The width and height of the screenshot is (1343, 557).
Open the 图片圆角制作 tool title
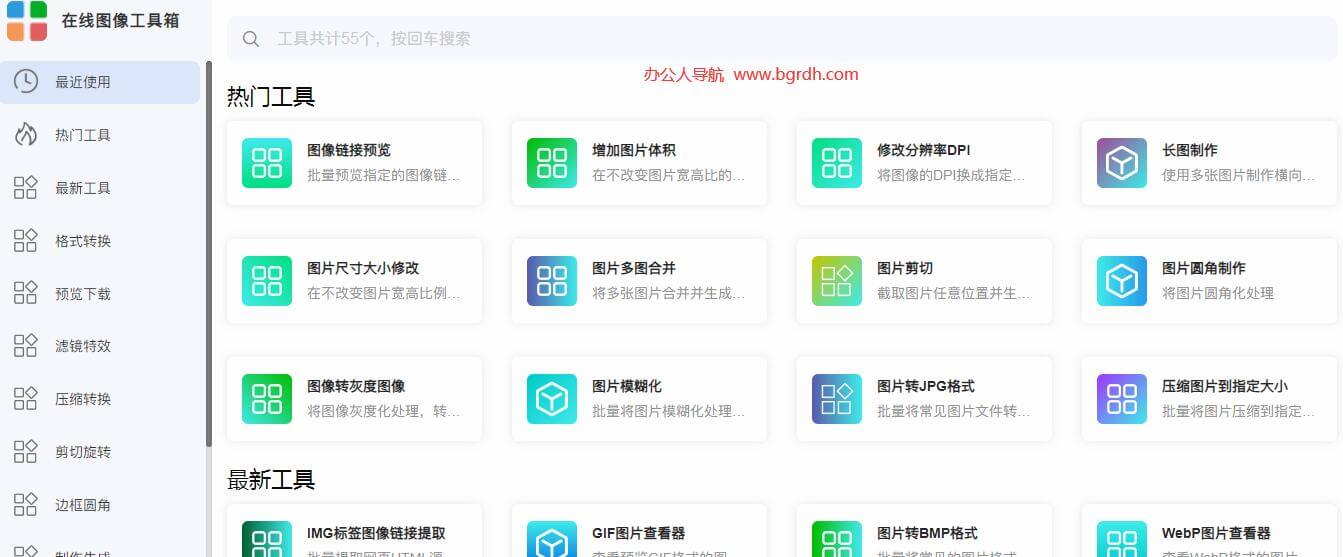click(x=1204, y=268)
